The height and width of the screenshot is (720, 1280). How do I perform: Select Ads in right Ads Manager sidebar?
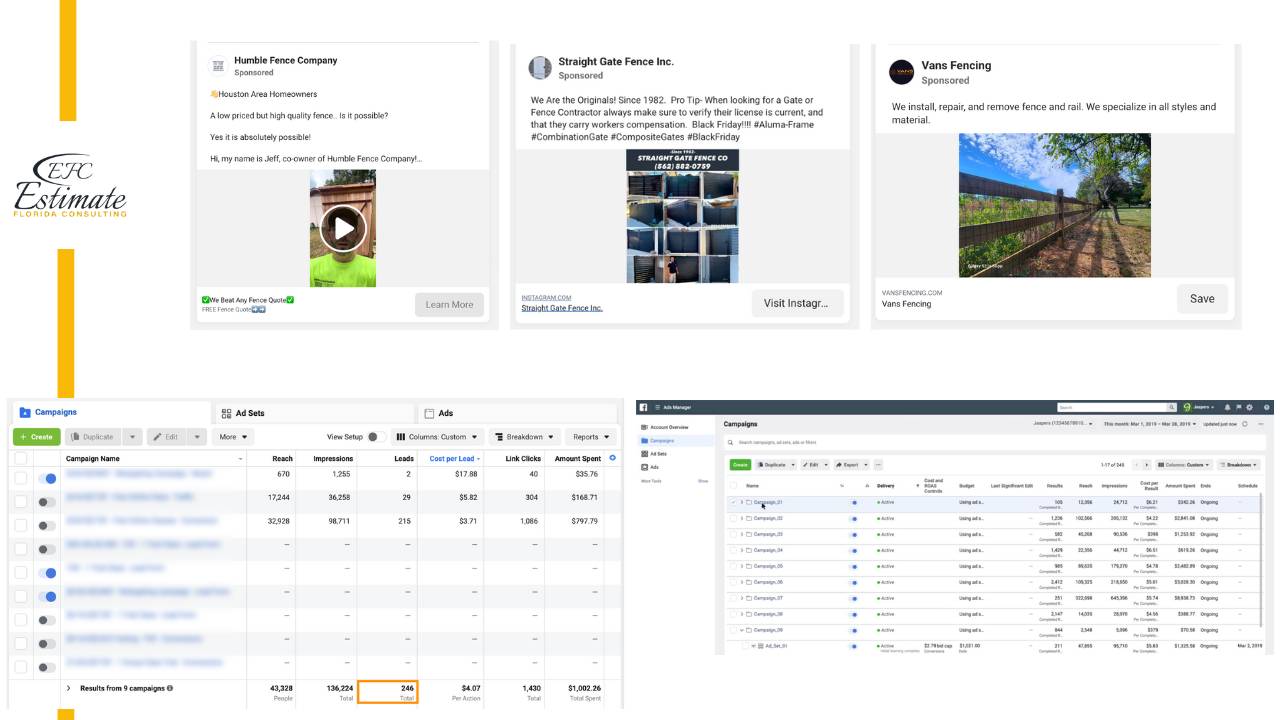tap(649, 467)
